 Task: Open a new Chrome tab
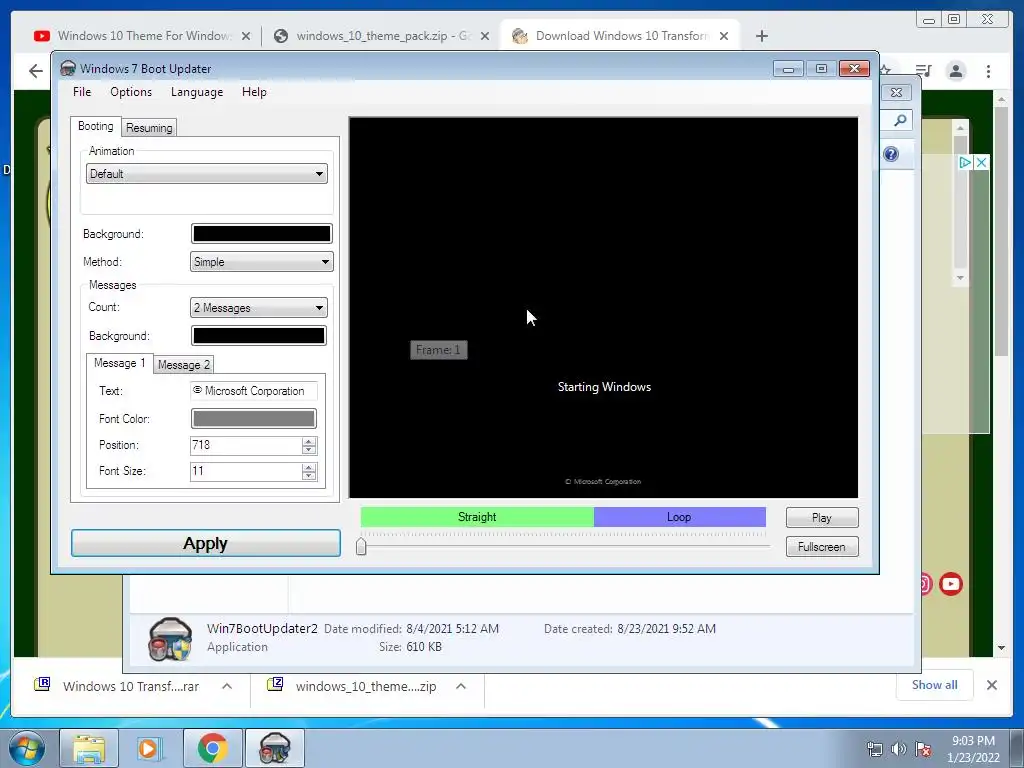point(761,37)
